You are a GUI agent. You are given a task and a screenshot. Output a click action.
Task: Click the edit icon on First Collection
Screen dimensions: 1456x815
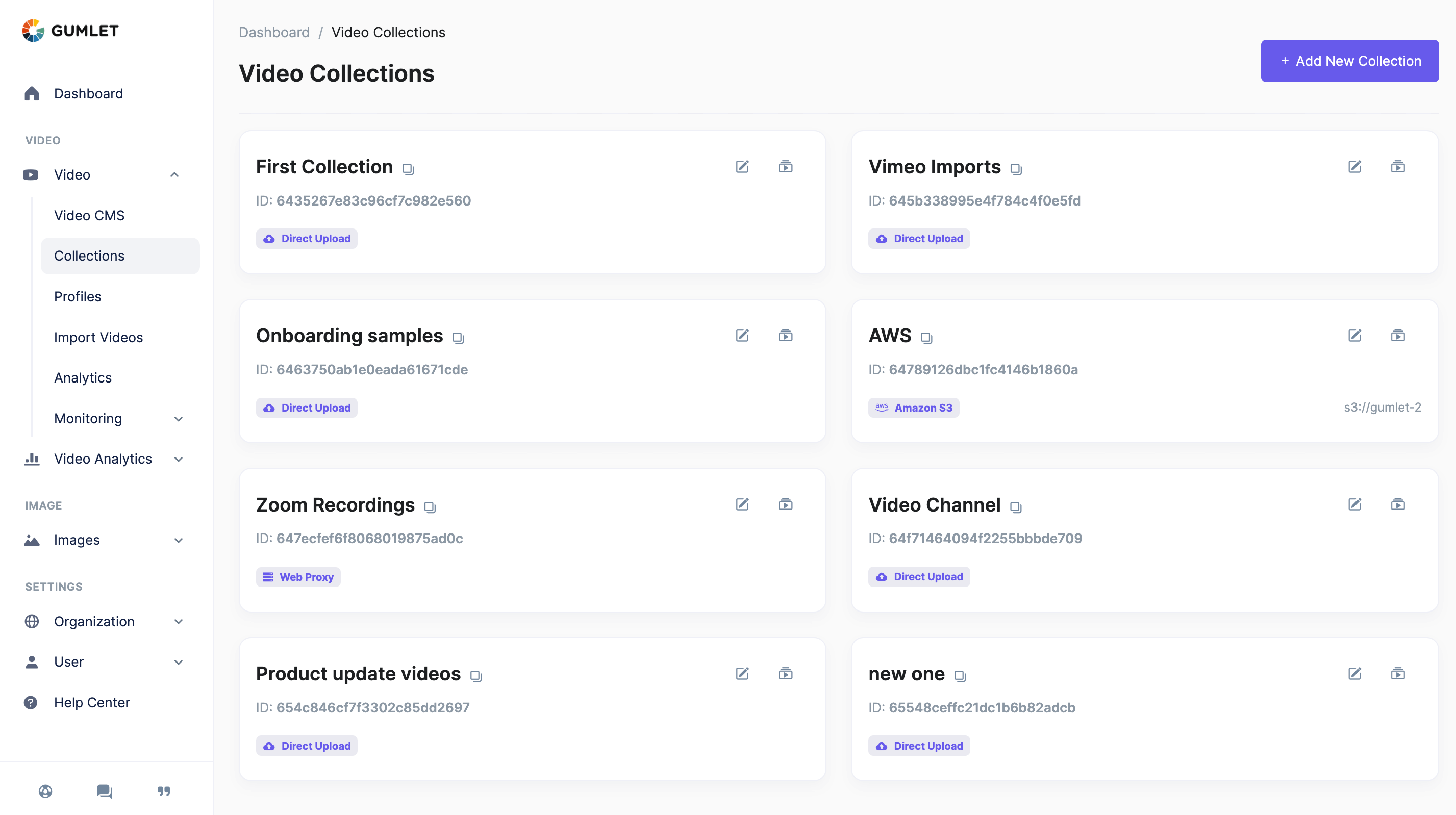click(x=742, y=167)
